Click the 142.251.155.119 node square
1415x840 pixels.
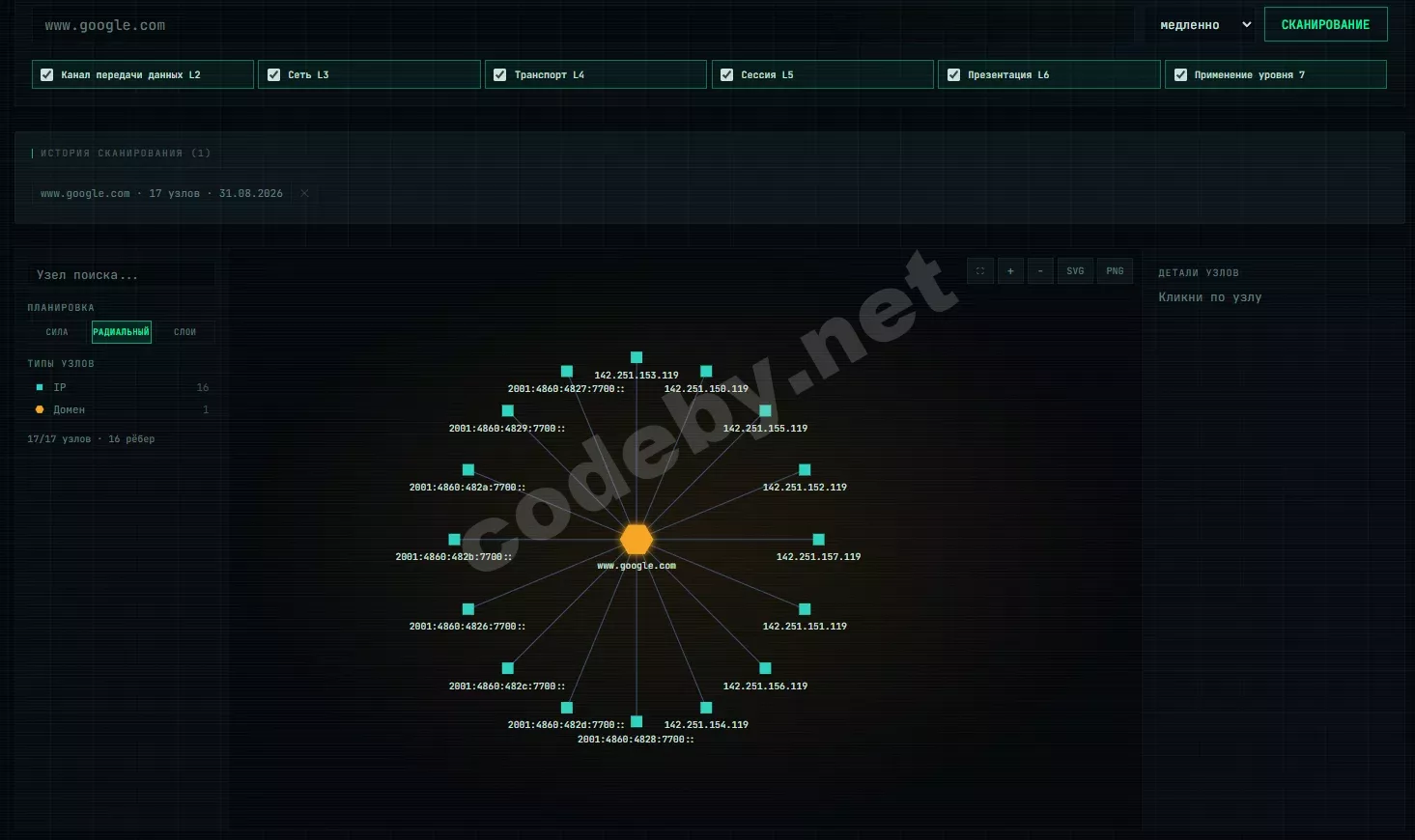point(766,410)
